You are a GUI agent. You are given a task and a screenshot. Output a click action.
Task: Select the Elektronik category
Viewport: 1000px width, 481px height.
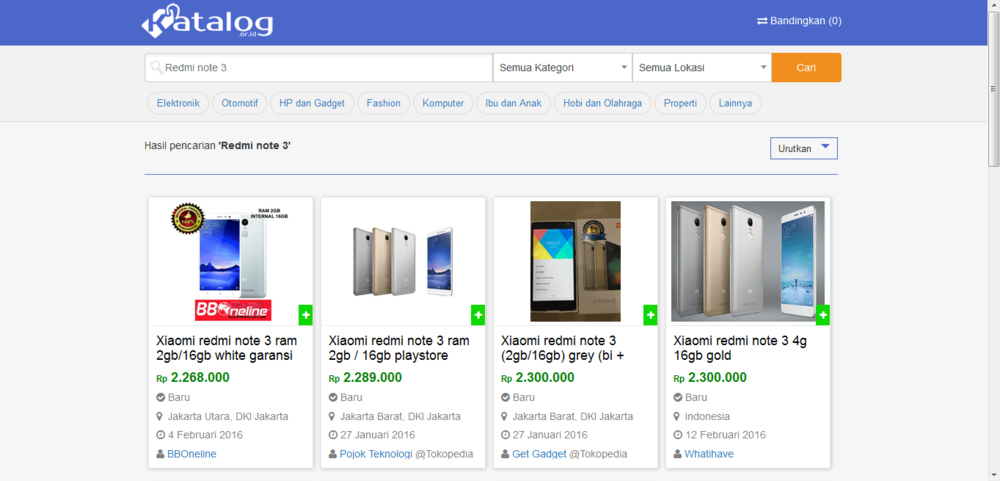178,103
